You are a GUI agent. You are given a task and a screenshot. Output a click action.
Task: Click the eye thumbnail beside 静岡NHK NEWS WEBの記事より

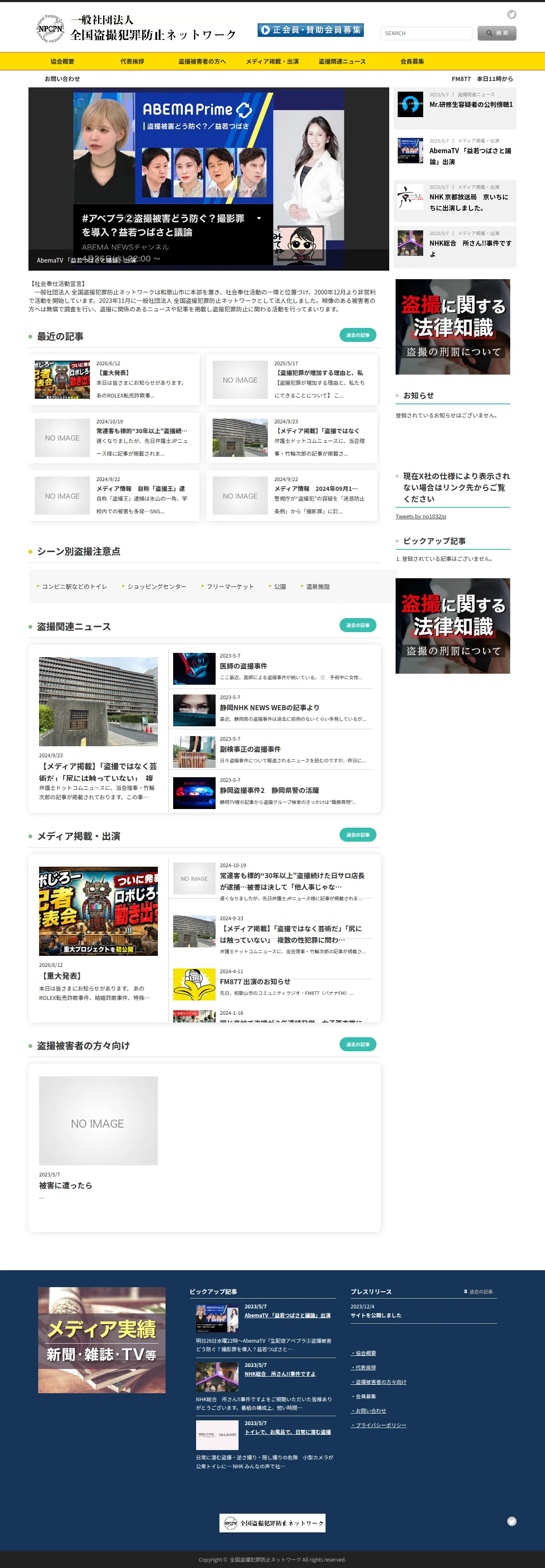194,710
